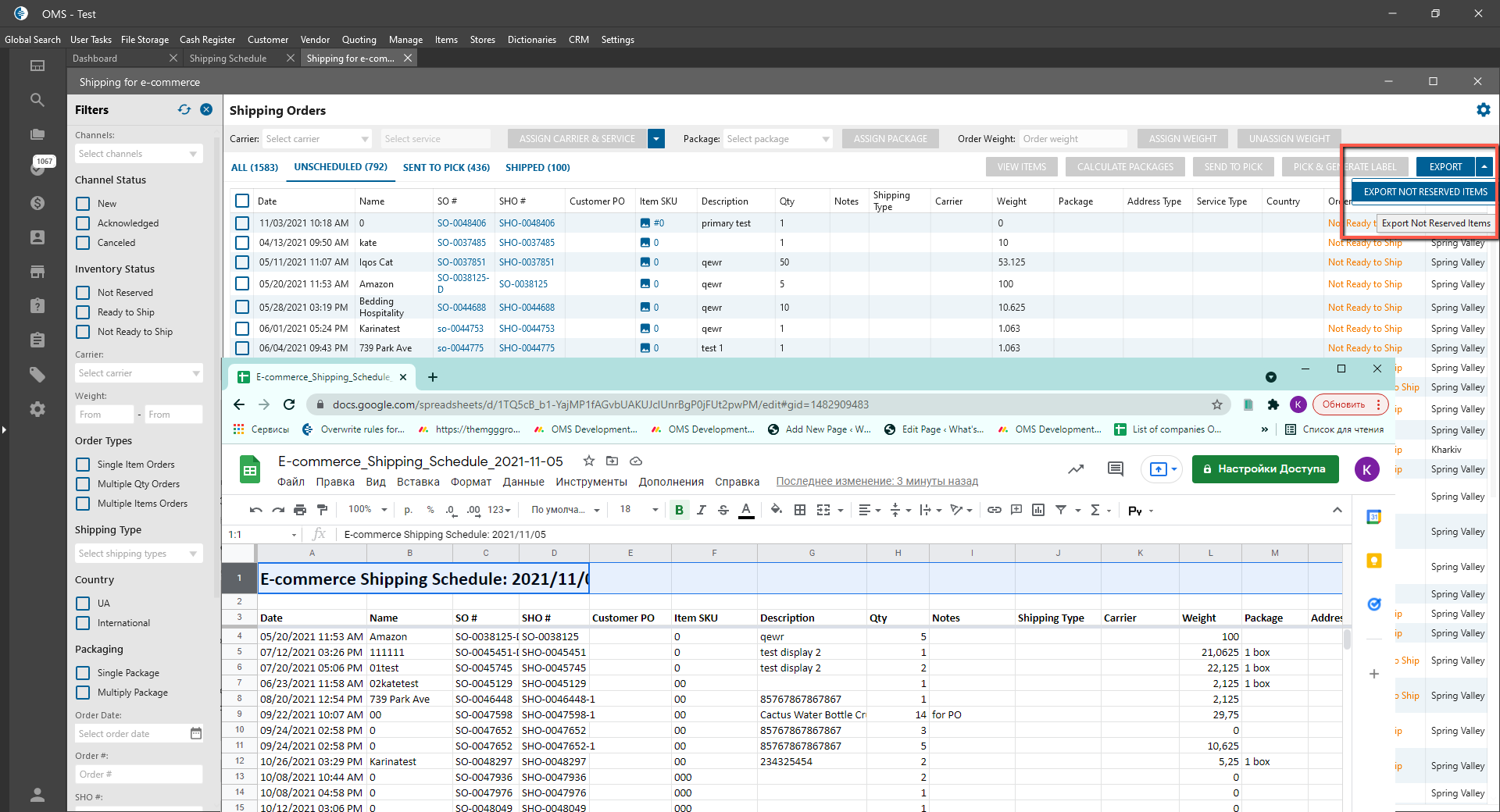The height and width of the screenshot is (812, 1500).
Task: Tick the Single Item Orders checkbox
Action: pos(83,465)
